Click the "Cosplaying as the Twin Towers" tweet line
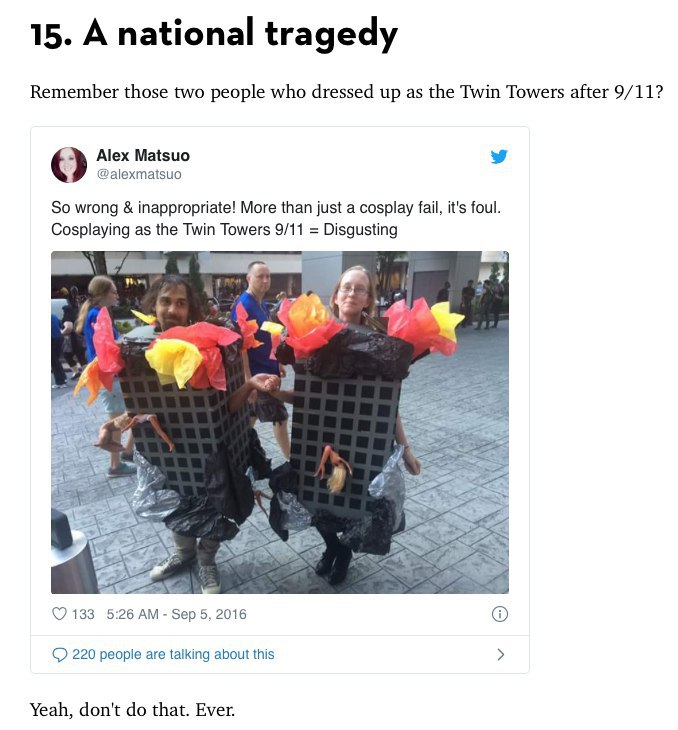 click(224, 230)
